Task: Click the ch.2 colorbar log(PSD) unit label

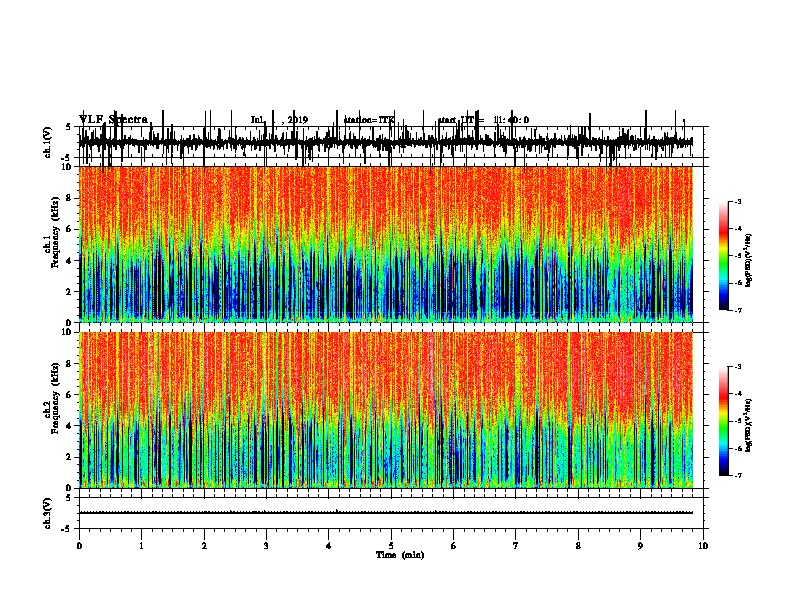Action: [x=748, y=425]
